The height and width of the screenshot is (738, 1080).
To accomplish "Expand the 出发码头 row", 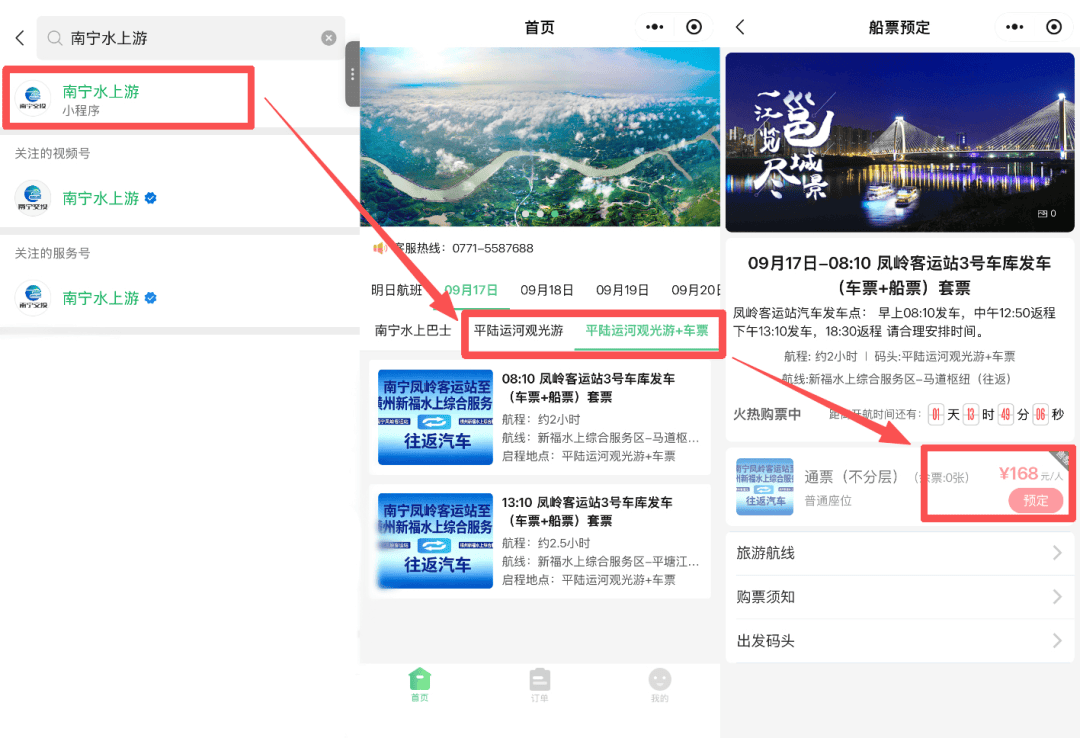I will coord(900,641).
